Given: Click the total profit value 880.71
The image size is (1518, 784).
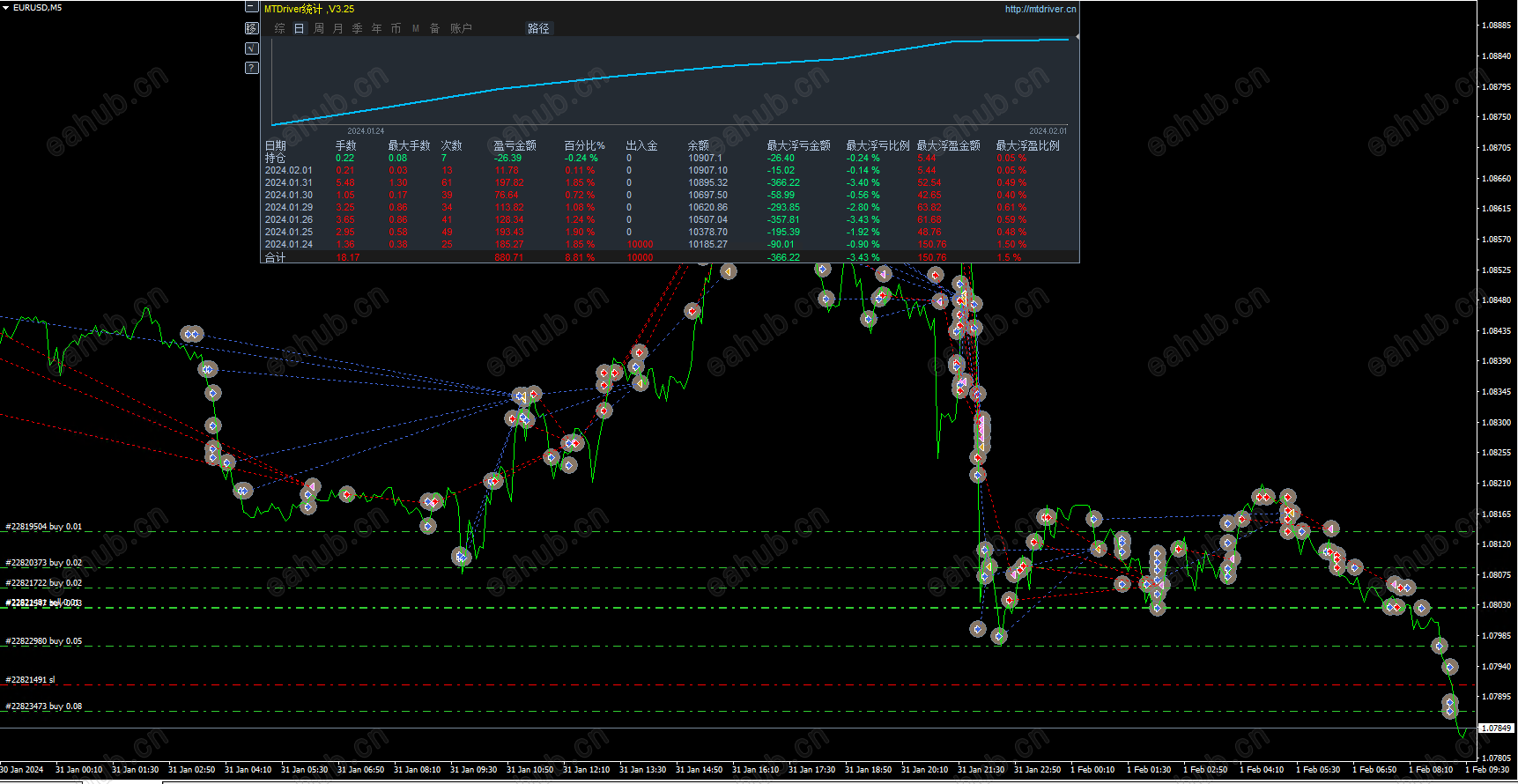Looking at the screenshot, I should [509, 257].
